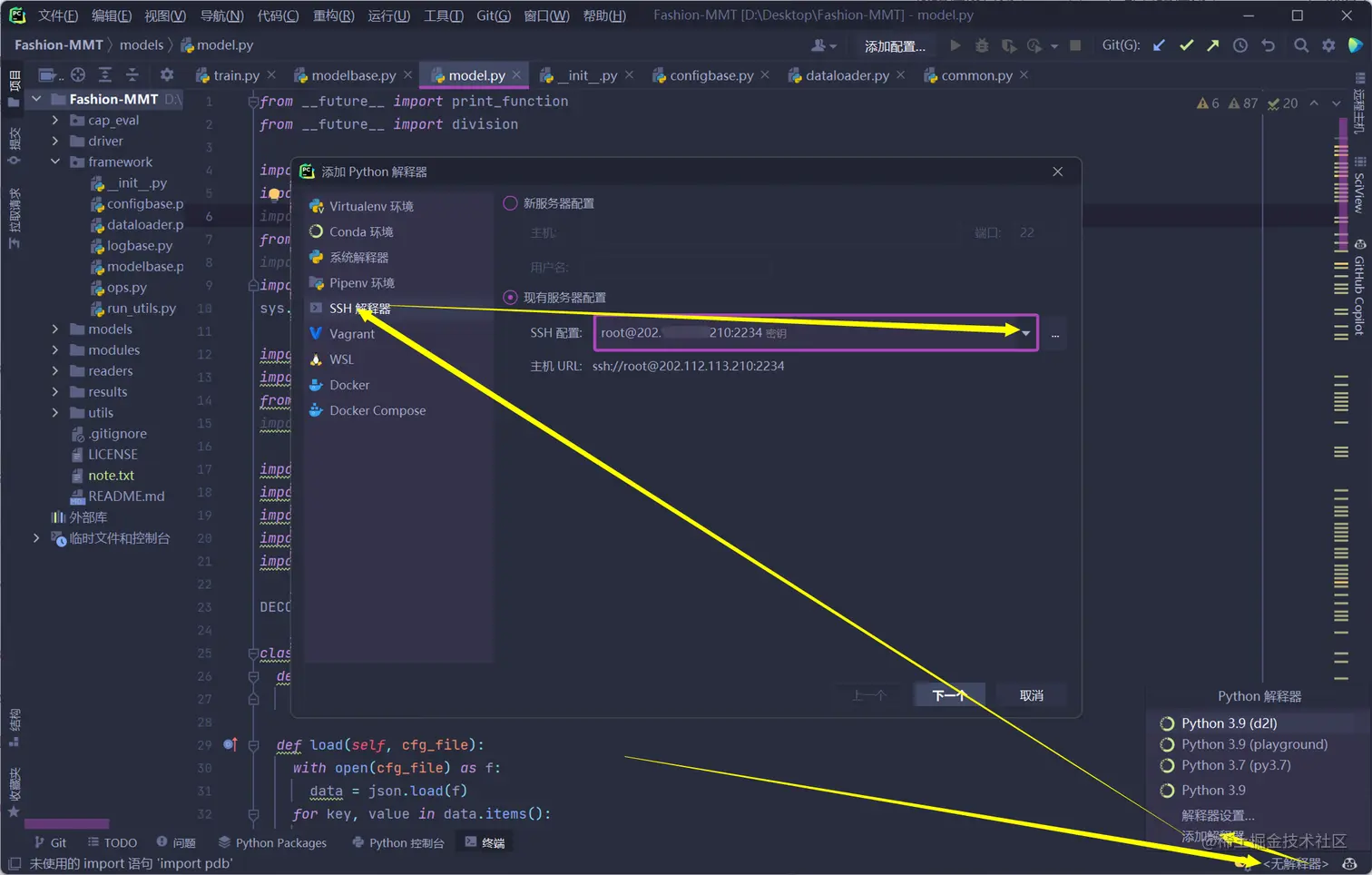Open the Python Packages tool window
This screenshot has width=1372, height=875.
pyautogui.click(x=273, y=842)
